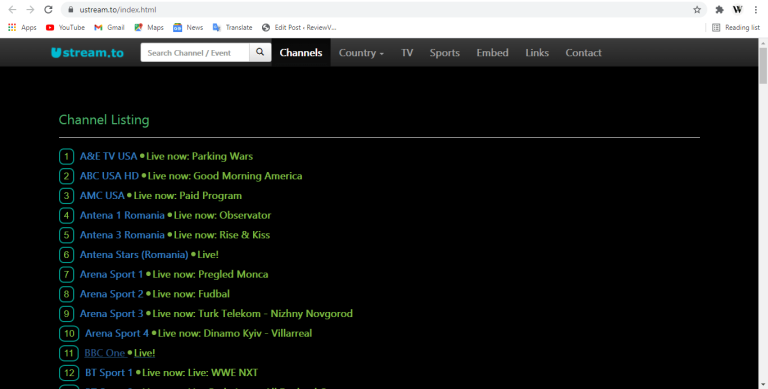The width and height of the screenshot is (768, 389).
Task: Open the Arena Sport 3 channel
Action: click(x=112, y=314)
